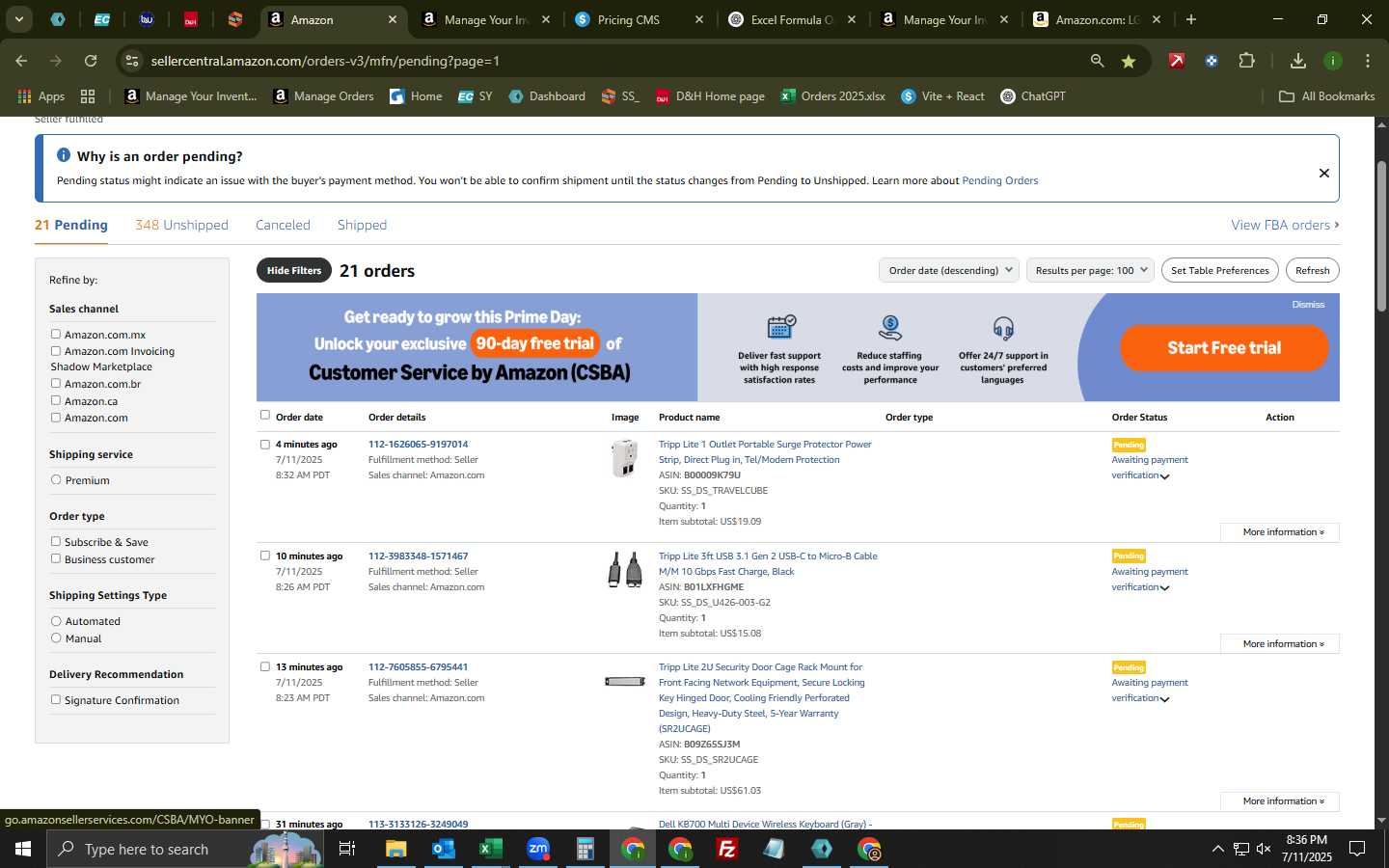This screenshot has width=1389, height=868.
Task: Open the browser Downloads icon
Action: pyautogui.click(x=1298, y=61)
